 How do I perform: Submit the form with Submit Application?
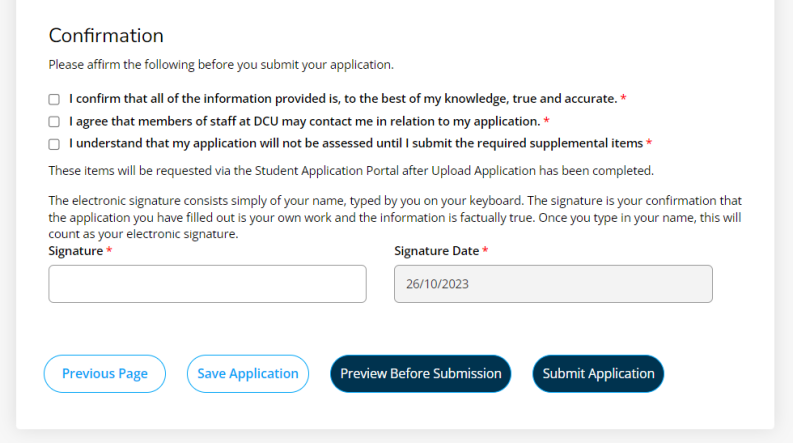coord(598,374)
